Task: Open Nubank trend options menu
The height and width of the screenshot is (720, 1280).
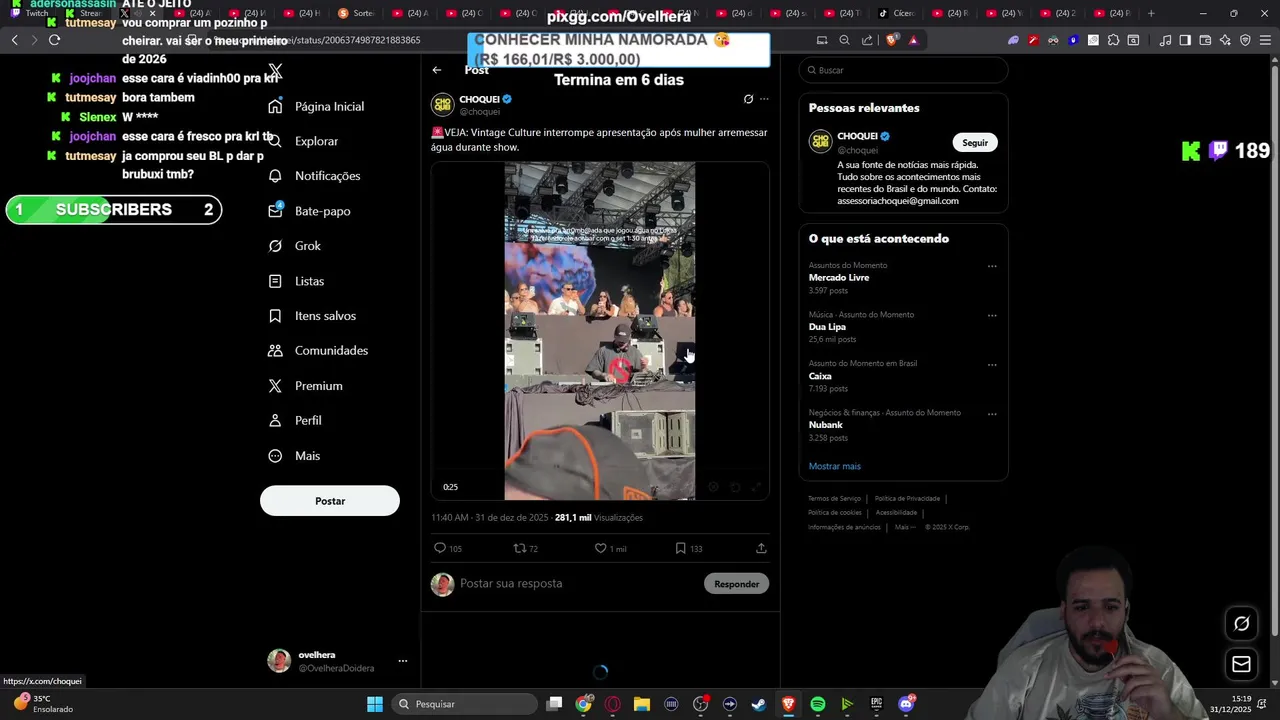Action: point(992,413)
